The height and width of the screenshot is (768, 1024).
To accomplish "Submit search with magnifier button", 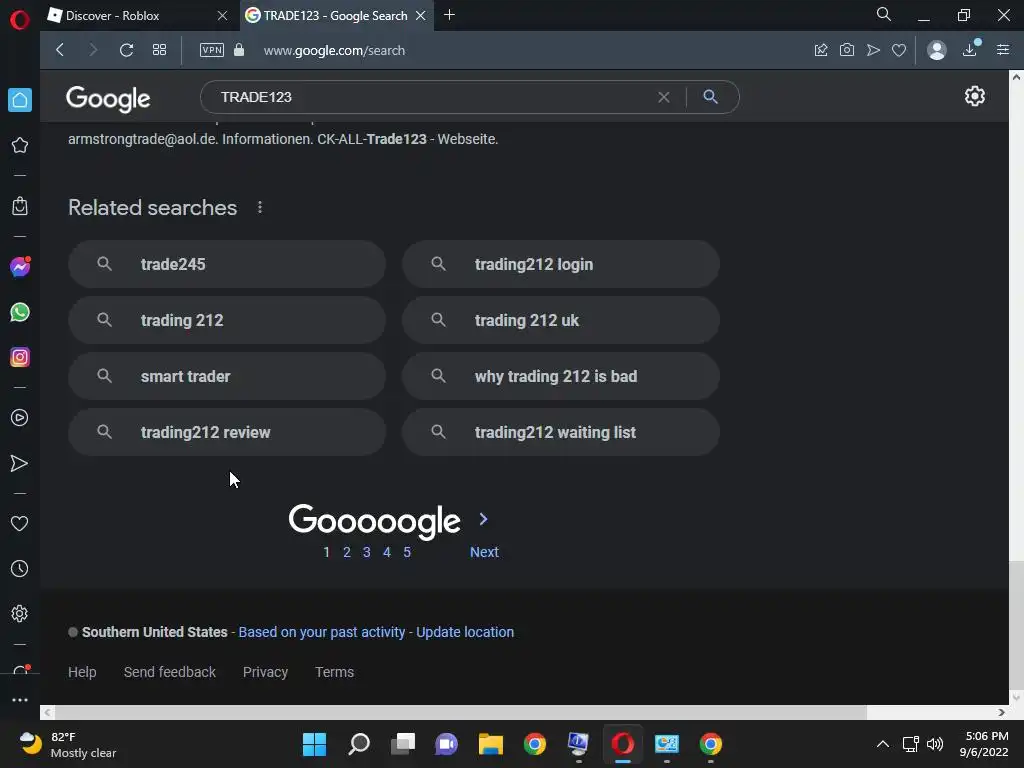I will pyautogui.click(x=711, y=97).
